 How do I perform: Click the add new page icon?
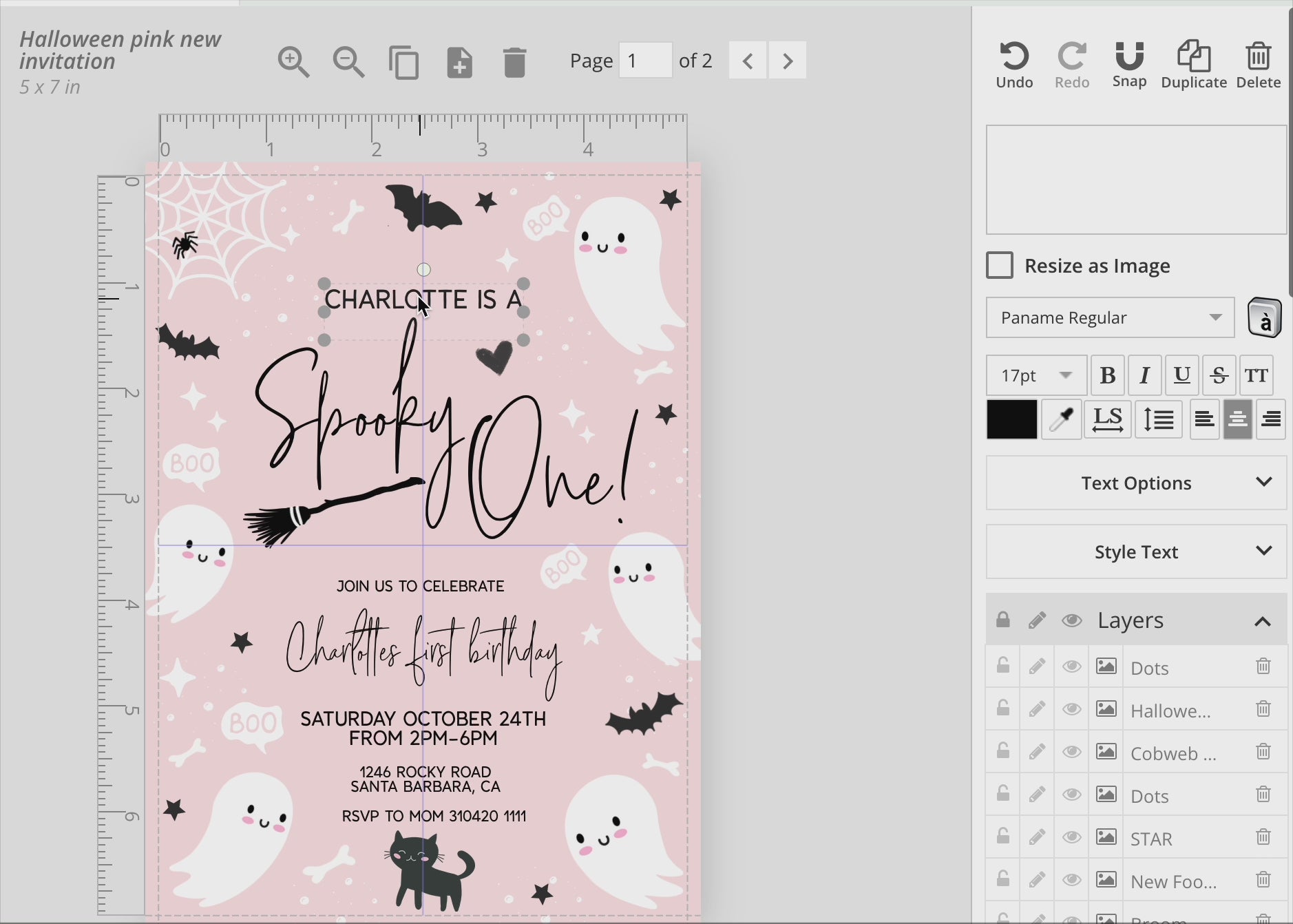(459, 62)
